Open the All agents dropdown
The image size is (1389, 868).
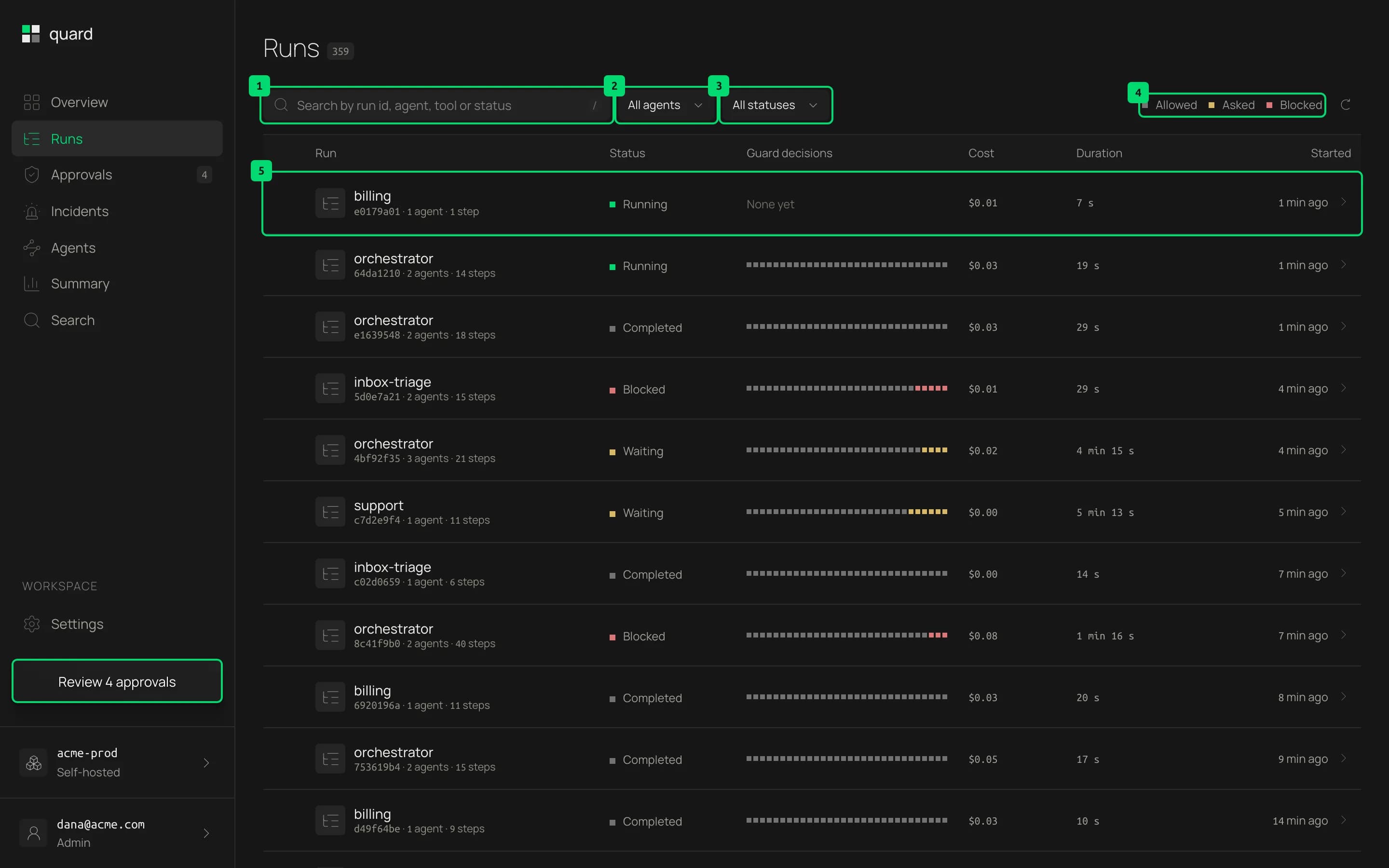click(x=666, y=105)
